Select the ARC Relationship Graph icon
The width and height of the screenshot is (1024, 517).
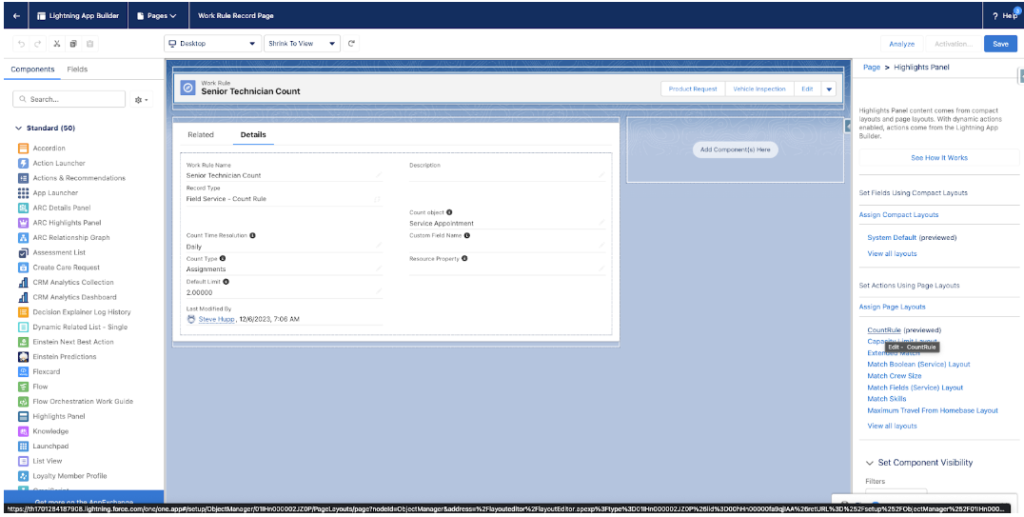[x=23, y=238]
